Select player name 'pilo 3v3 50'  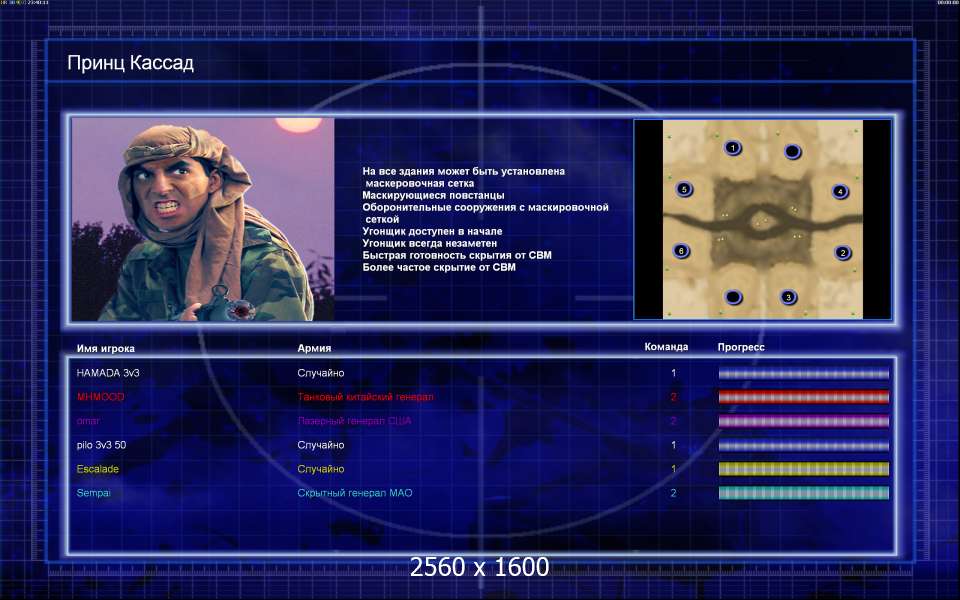[101, 445]
